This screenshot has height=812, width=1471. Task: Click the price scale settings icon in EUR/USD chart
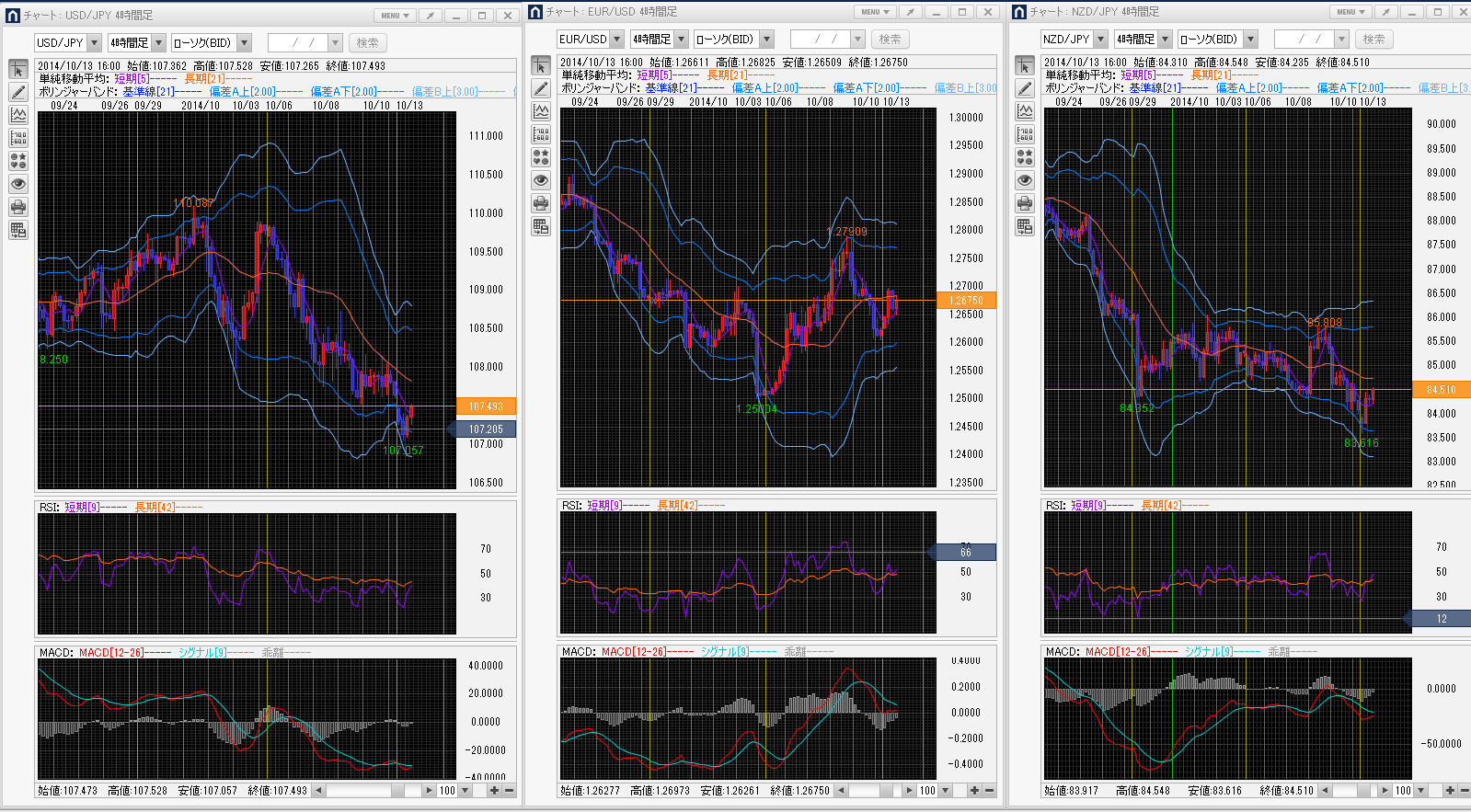coord(541,134)
